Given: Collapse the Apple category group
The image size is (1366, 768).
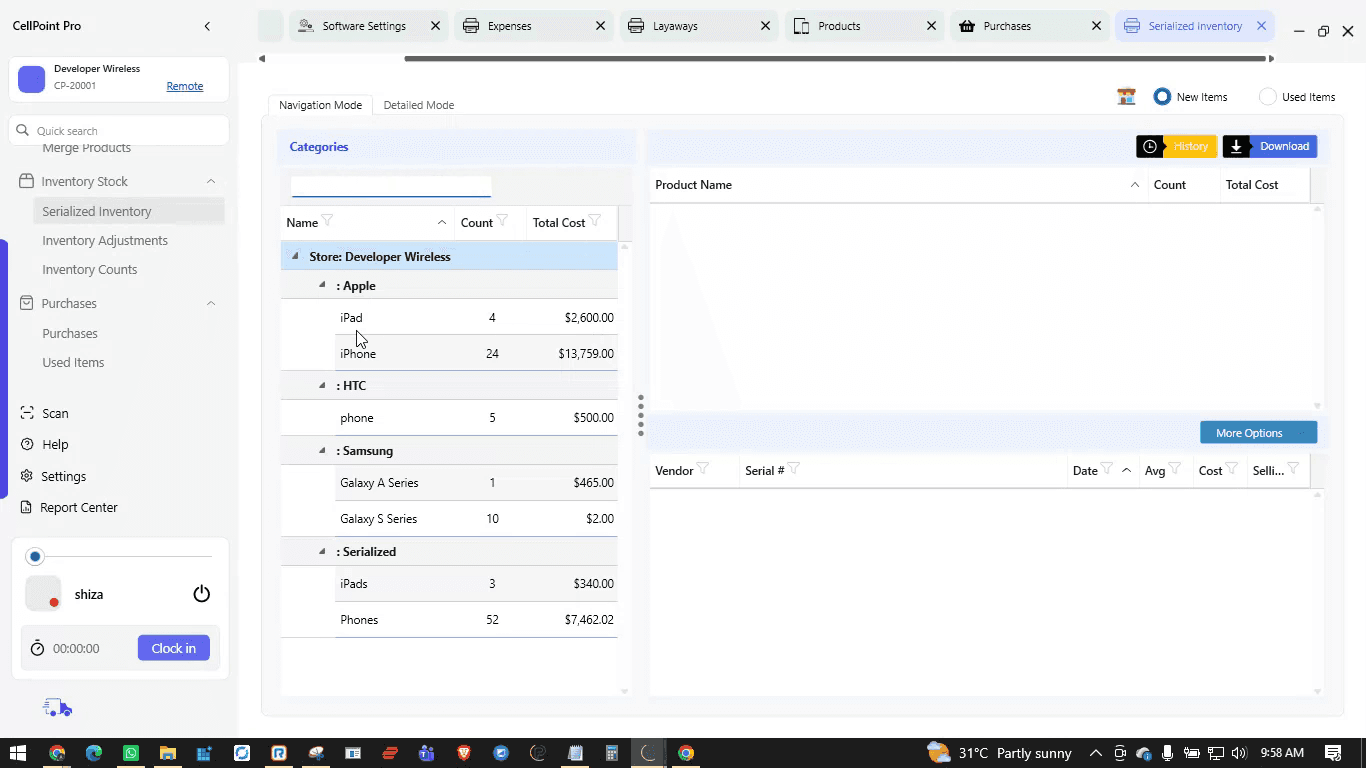Looking at the screenshot, I should click(322, 285).
